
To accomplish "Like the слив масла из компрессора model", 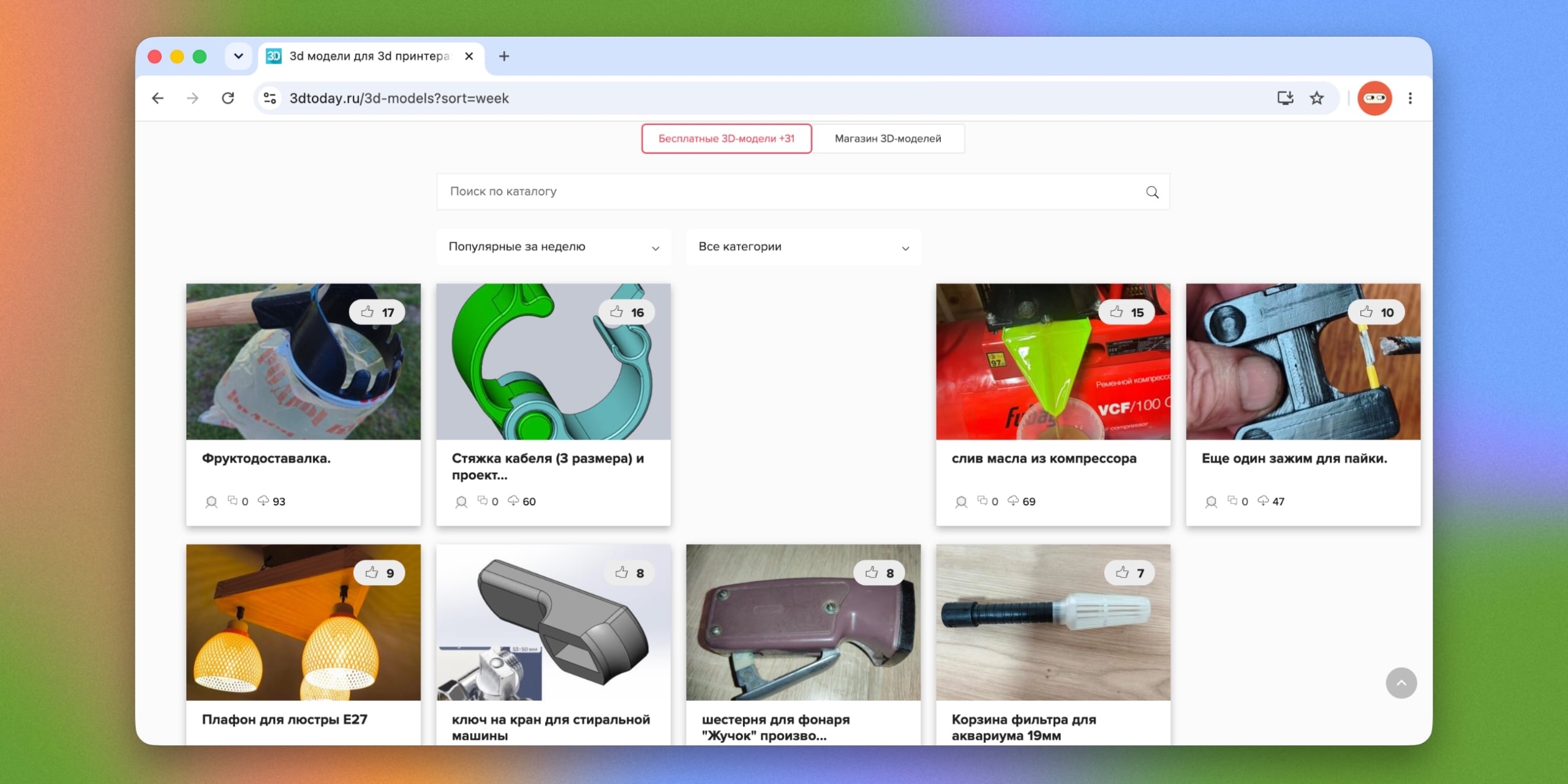I will (1126, 312).
